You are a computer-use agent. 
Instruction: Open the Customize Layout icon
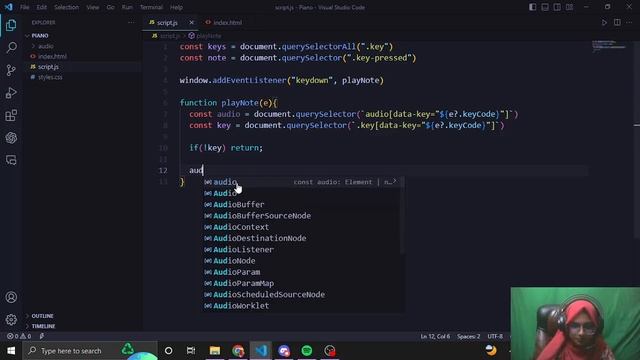click(x=569, y=7)
